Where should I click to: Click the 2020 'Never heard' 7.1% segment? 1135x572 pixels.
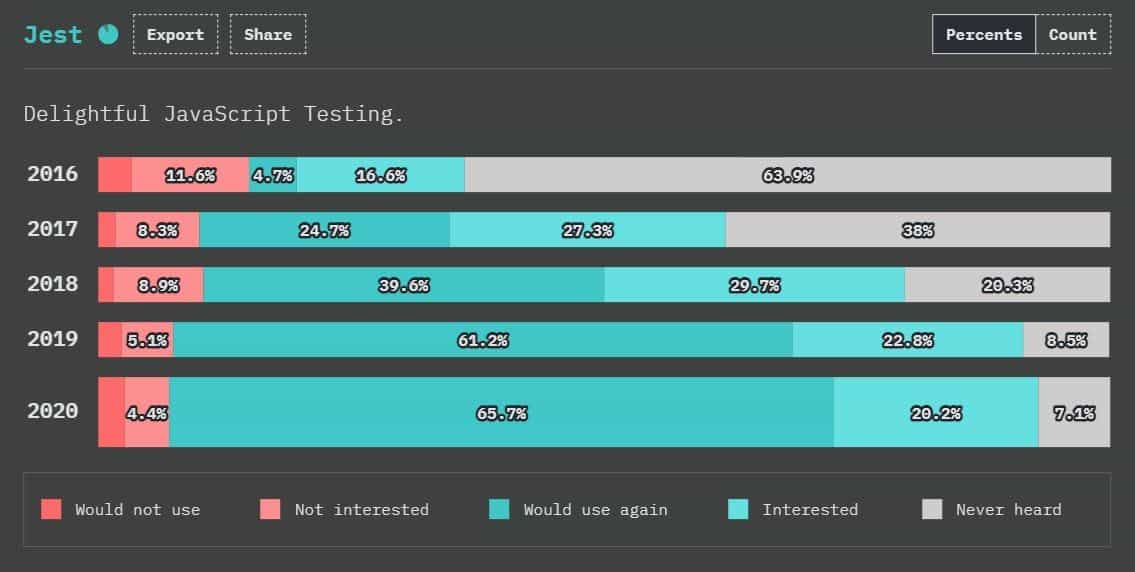[1074, 412]
